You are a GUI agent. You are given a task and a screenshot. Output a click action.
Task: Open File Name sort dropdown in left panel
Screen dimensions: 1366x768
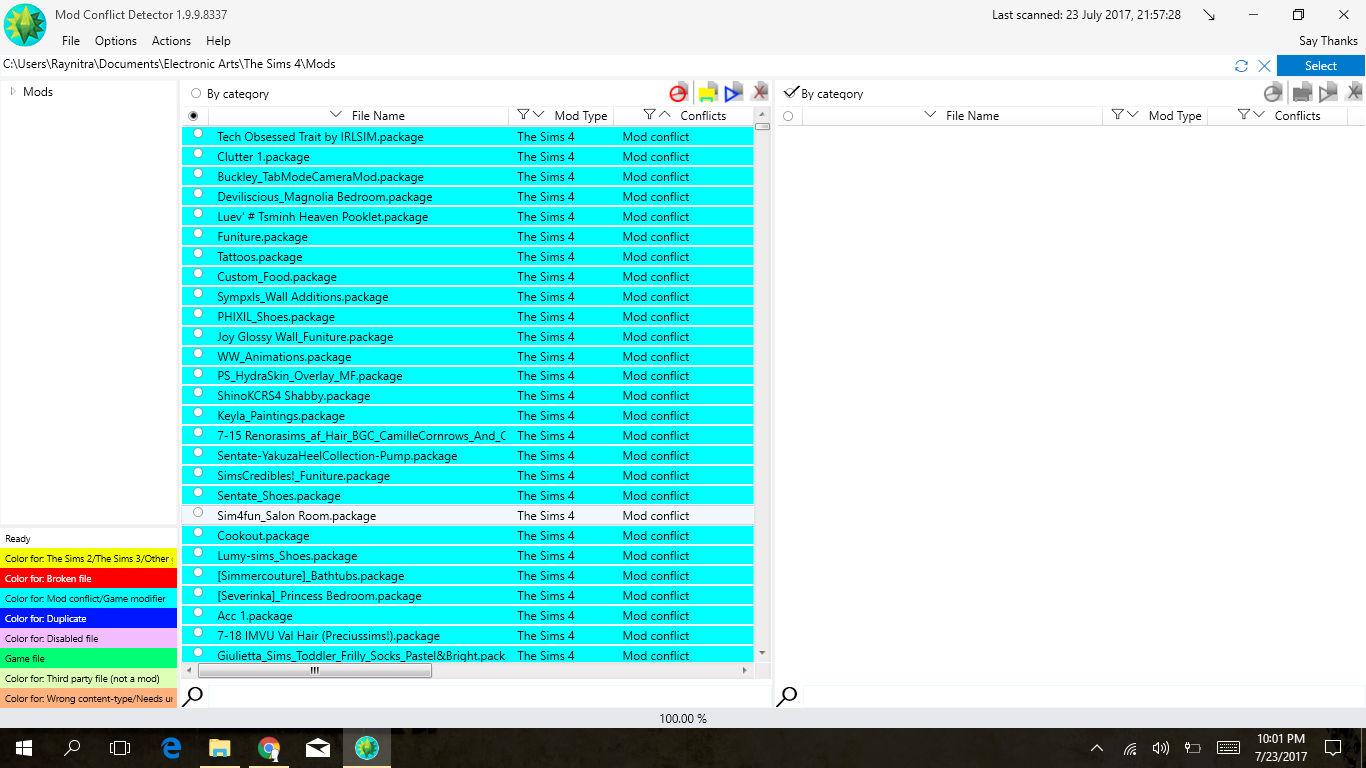336,115
